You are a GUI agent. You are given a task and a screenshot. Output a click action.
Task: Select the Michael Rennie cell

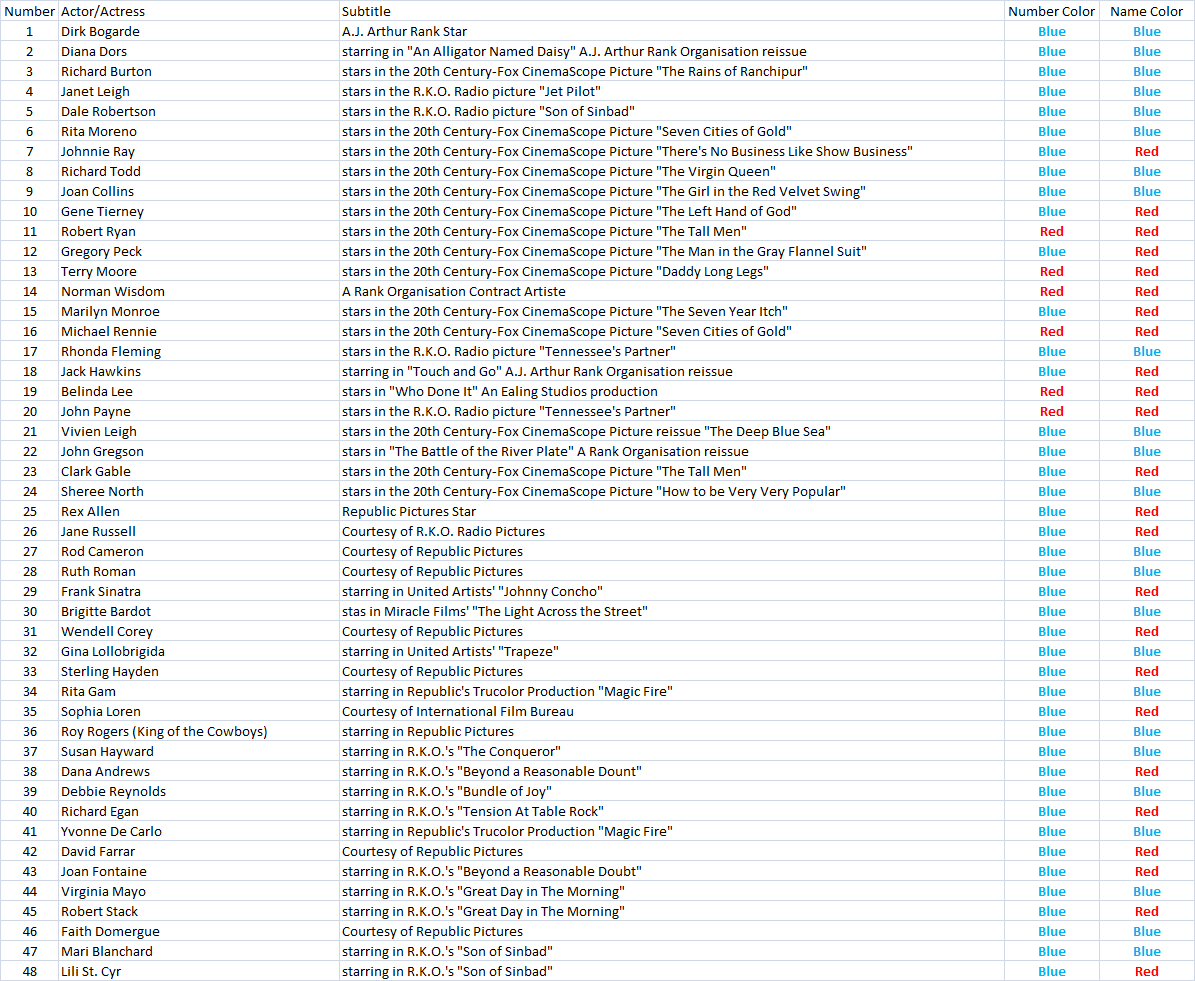click(199, 332)
